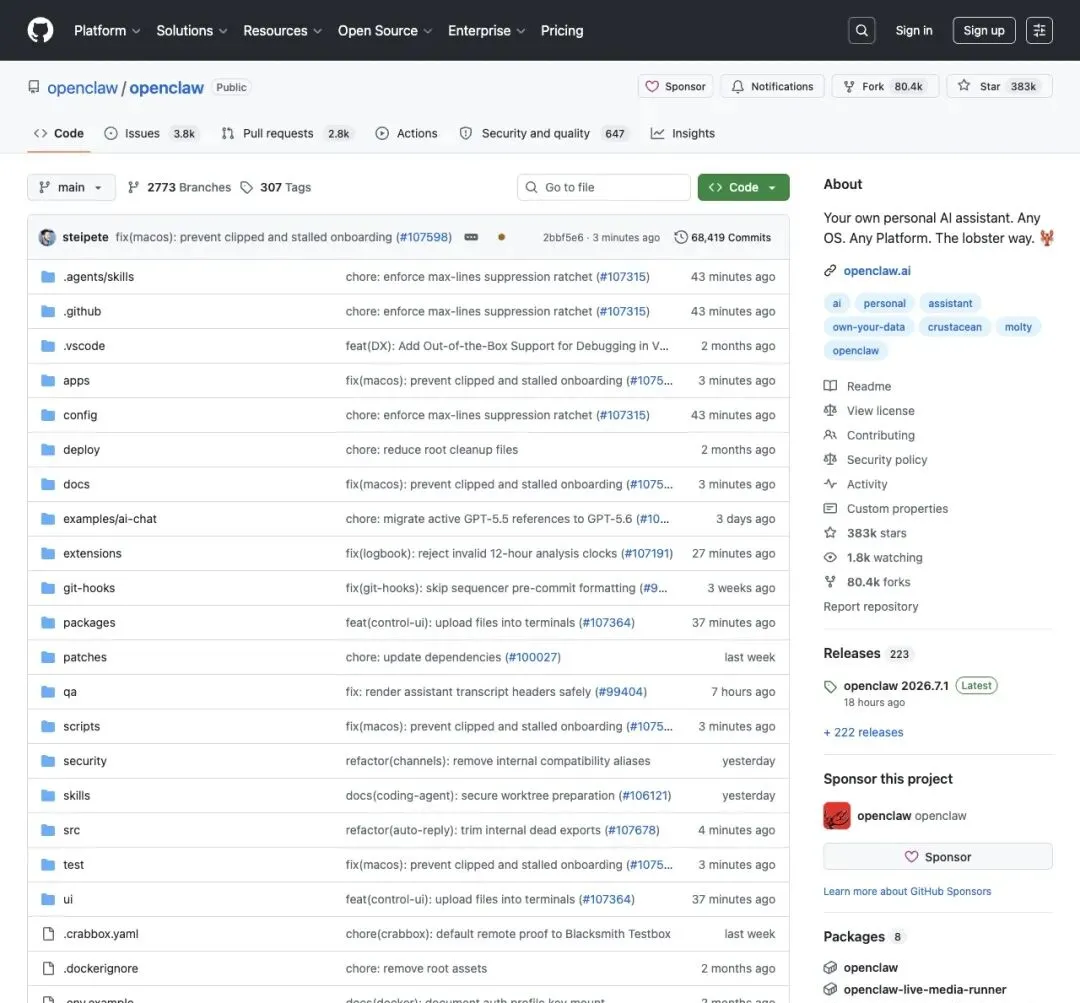Expand the Resources menu
This screenshot has height=1003, width=1080.
[282, 31]
